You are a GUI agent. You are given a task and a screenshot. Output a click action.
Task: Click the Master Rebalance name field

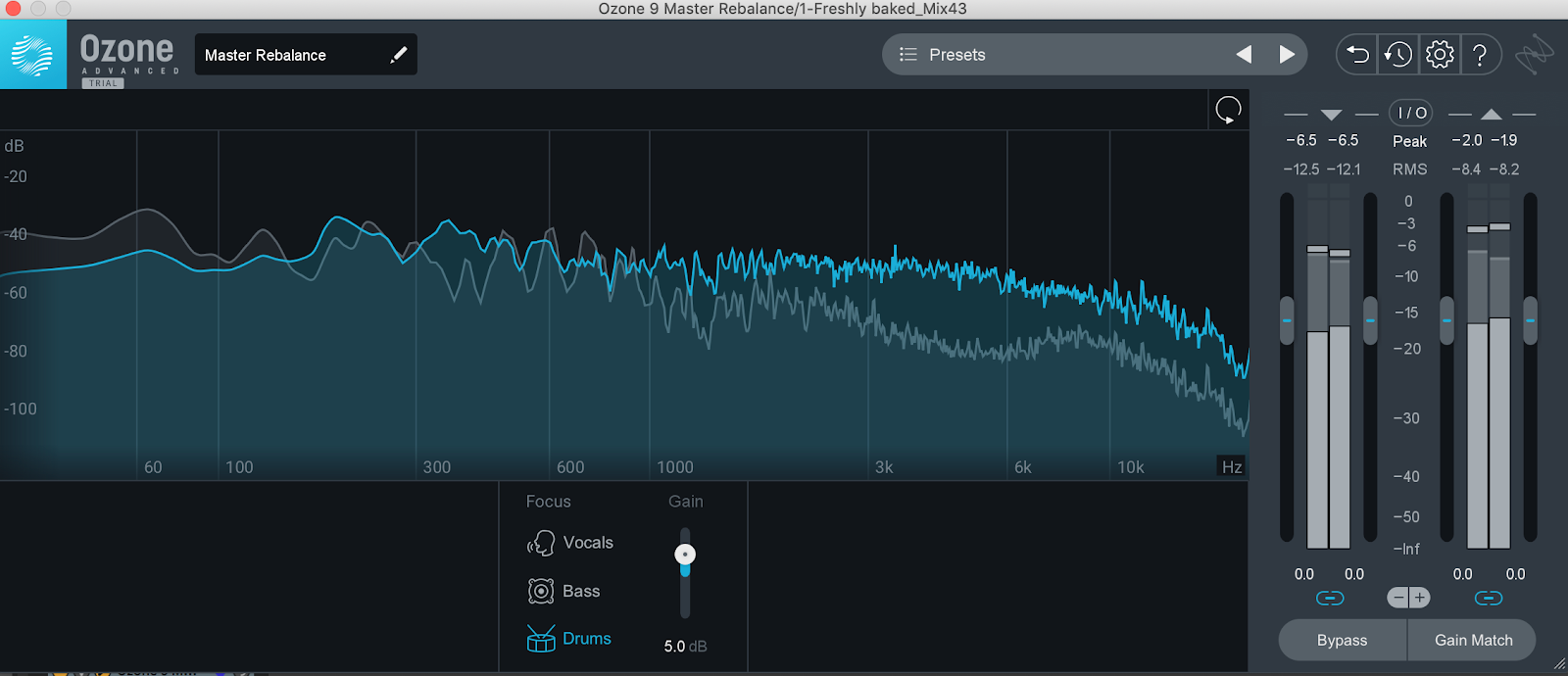tap(306, 55)
